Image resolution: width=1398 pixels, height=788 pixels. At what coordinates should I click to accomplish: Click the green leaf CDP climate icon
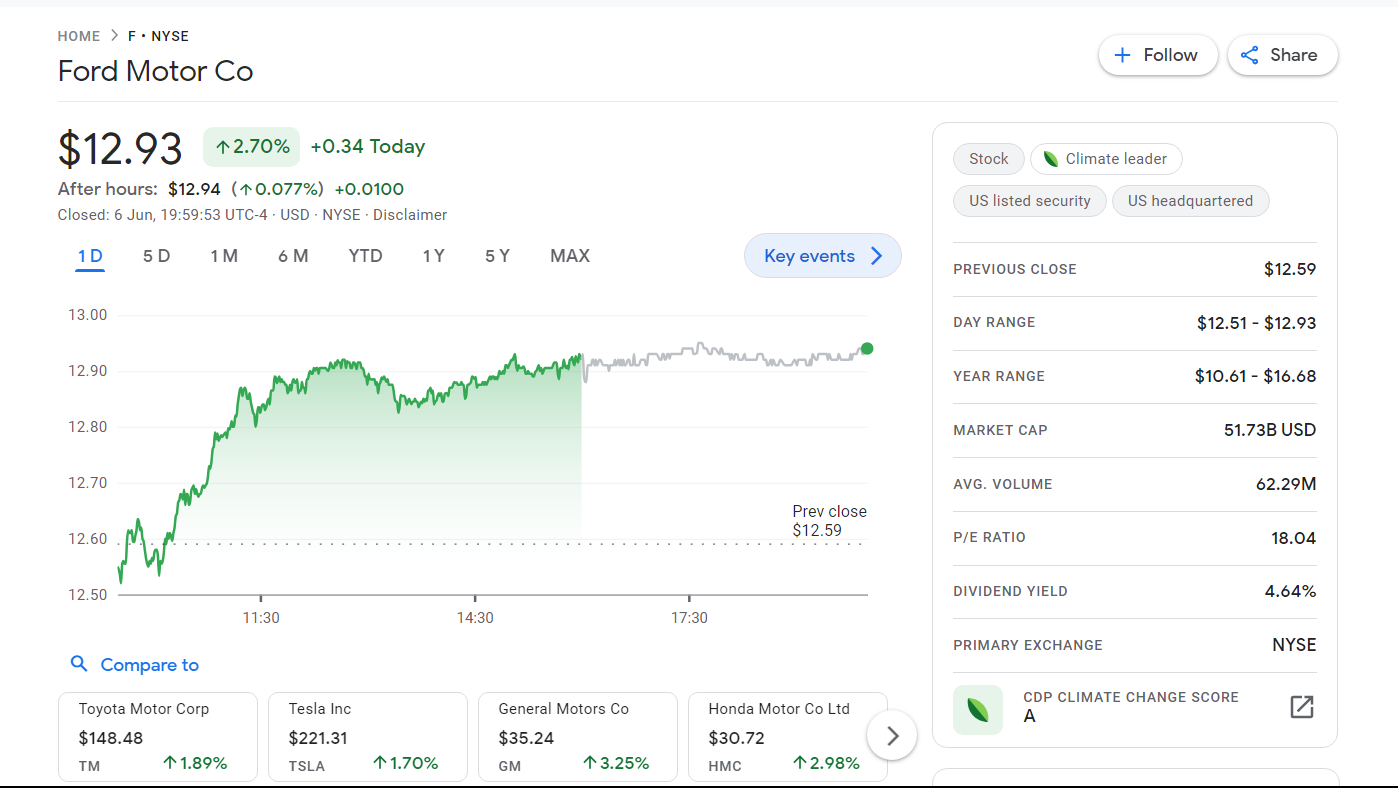(x=978, y=710)
